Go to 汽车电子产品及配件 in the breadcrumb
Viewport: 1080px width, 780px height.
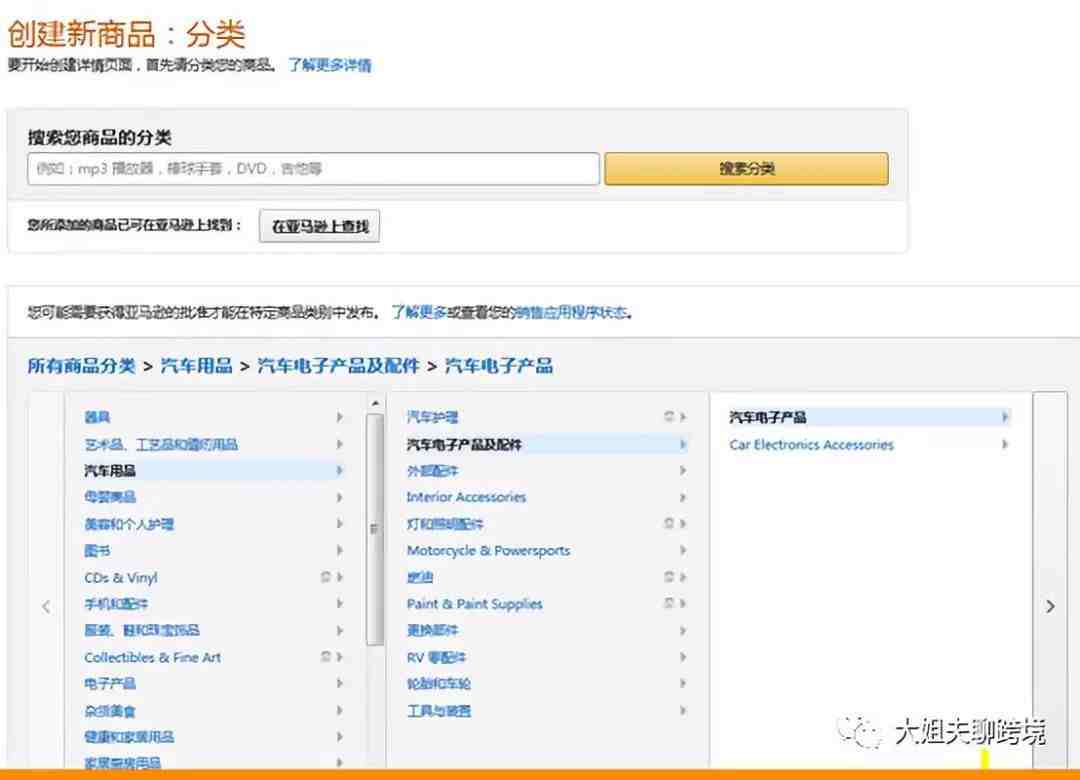coord(338,365)
